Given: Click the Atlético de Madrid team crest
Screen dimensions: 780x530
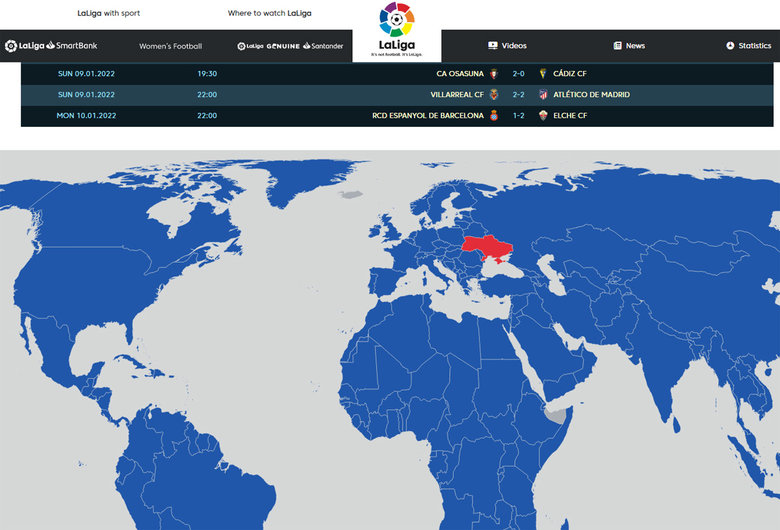Looking at the screenshot, I should 543,95.
